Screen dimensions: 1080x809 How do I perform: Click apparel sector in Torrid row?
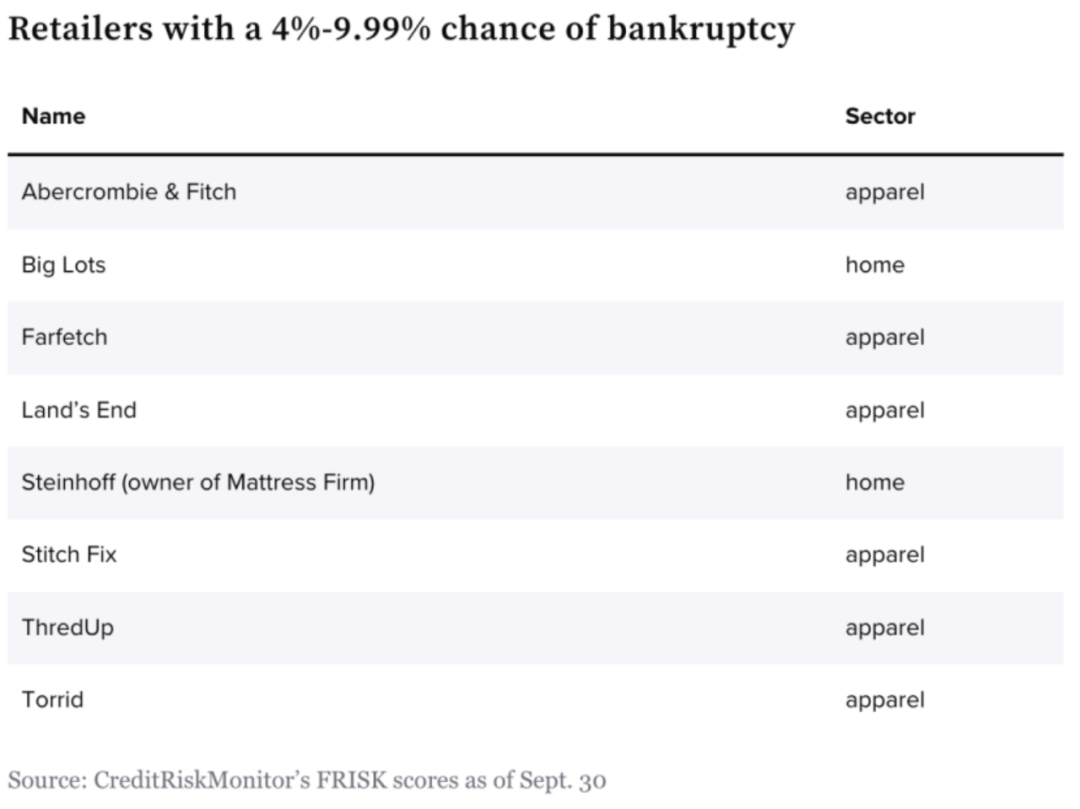click(x=884, y=701)
